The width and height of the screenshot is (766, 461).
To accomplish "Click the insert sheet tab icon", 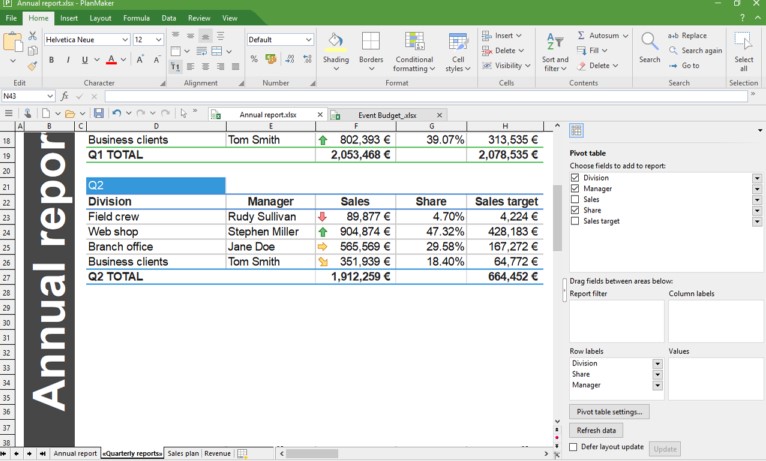I will coord(242,454).
